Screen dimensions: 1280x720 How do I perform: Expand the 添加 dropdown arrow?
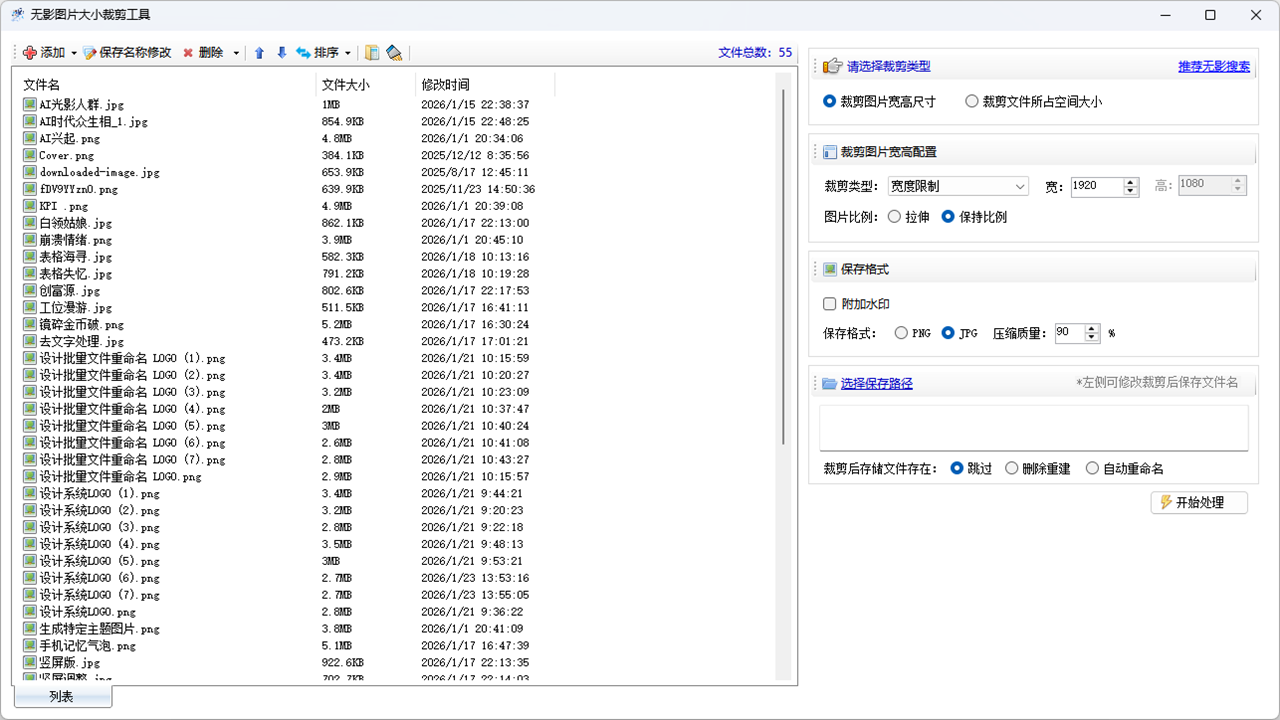coord(74,53)
